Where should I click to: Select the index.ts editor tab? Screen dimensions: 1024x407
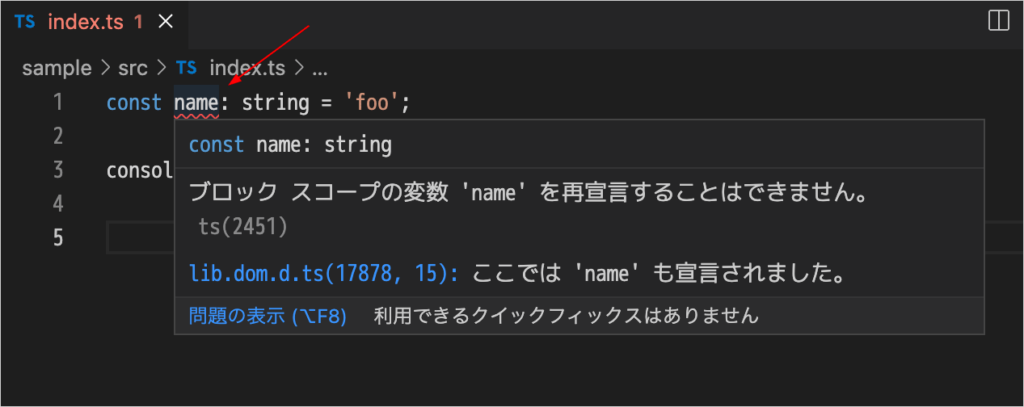(x=95, y=22)
